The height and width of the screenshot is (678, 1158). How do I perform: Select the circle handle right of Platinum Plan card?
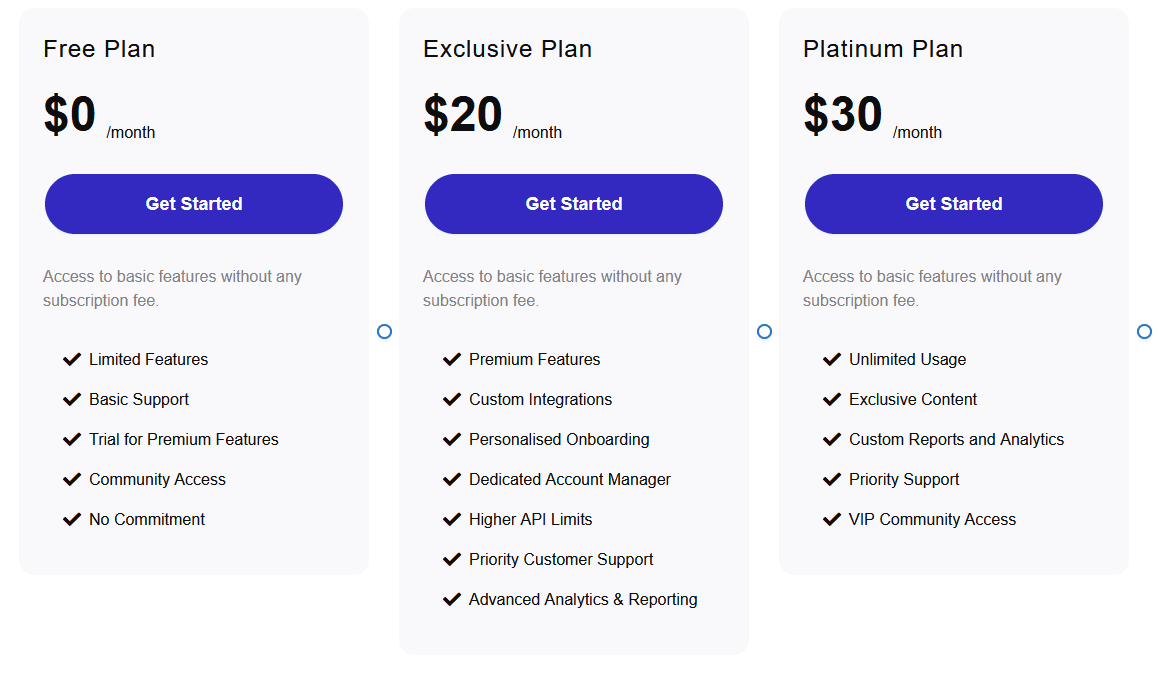pos(1144,331)
